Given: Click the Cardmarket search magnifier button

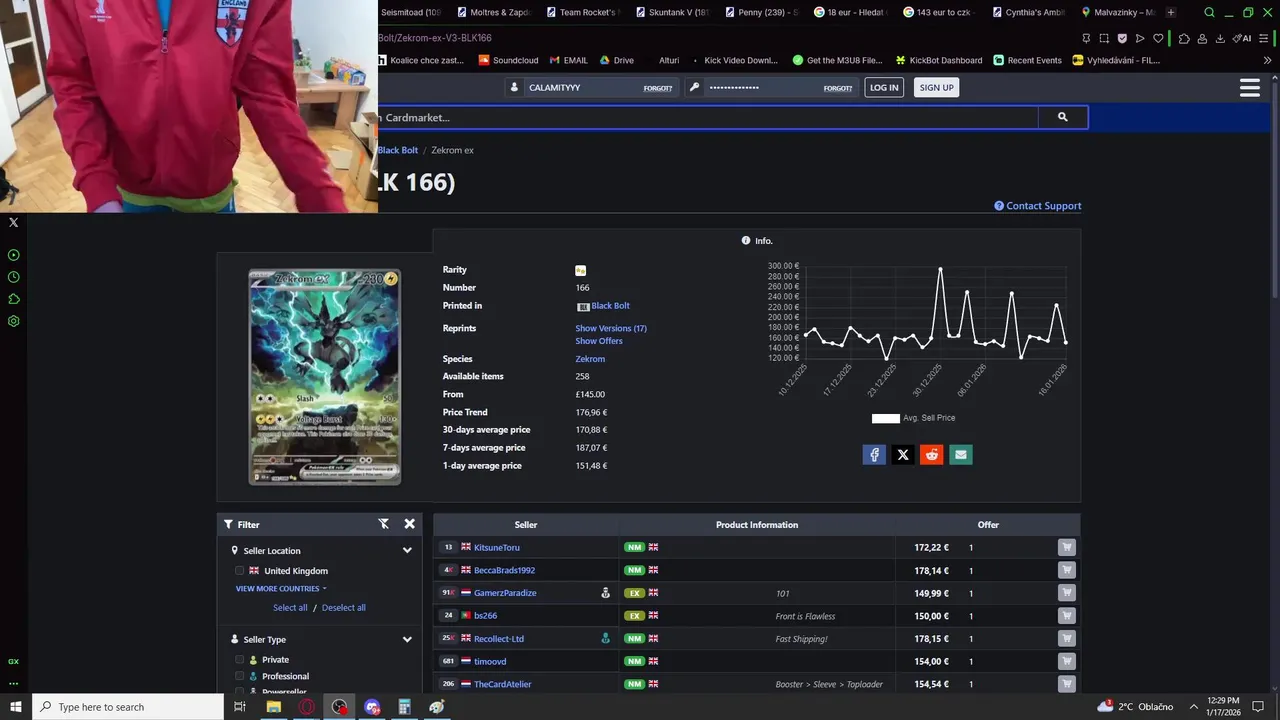Looking at the screenshot, I should pos(1062,117).
